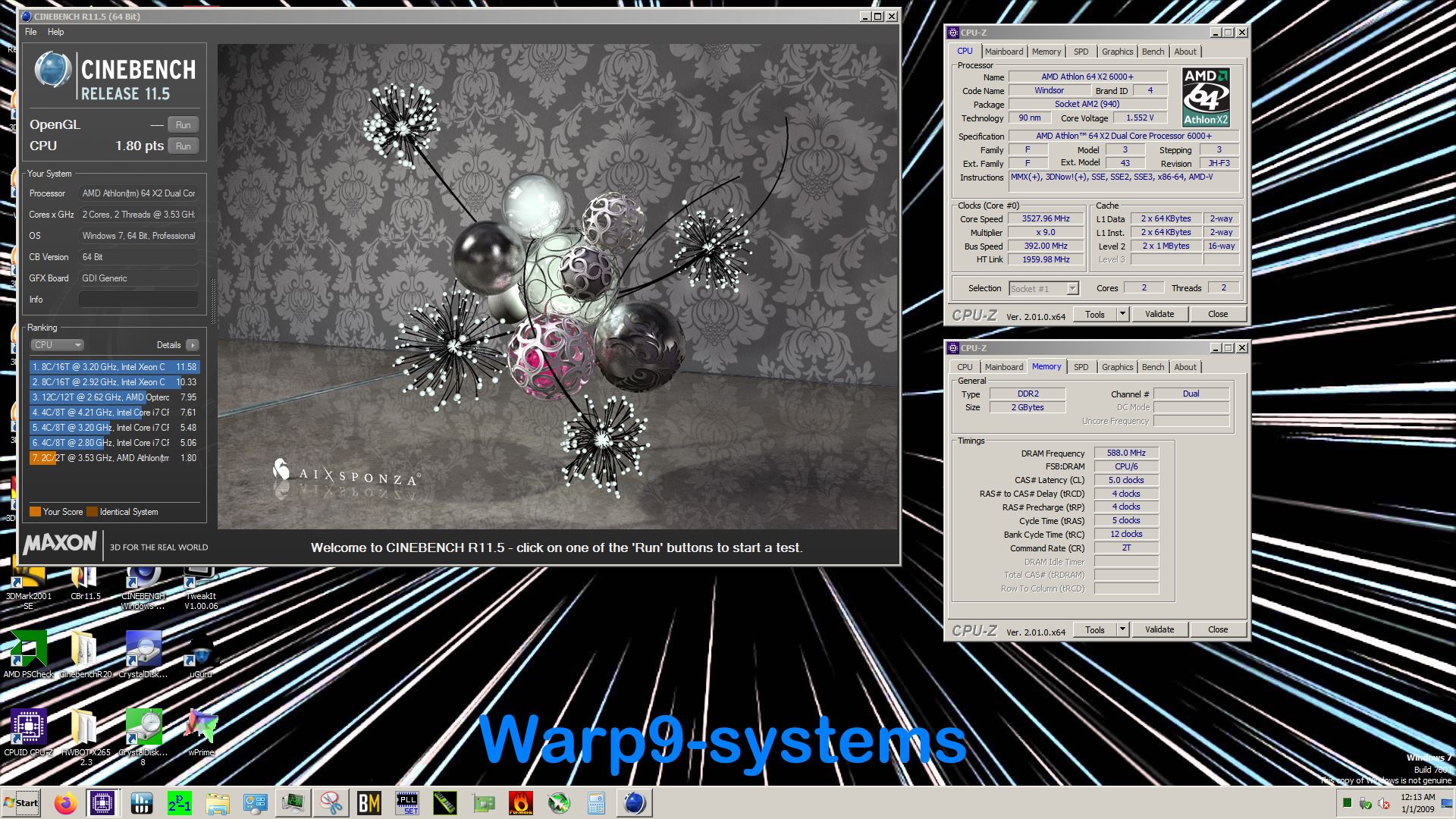Open Memory tab in top CPU-Z window

(x=1046, y=52)
